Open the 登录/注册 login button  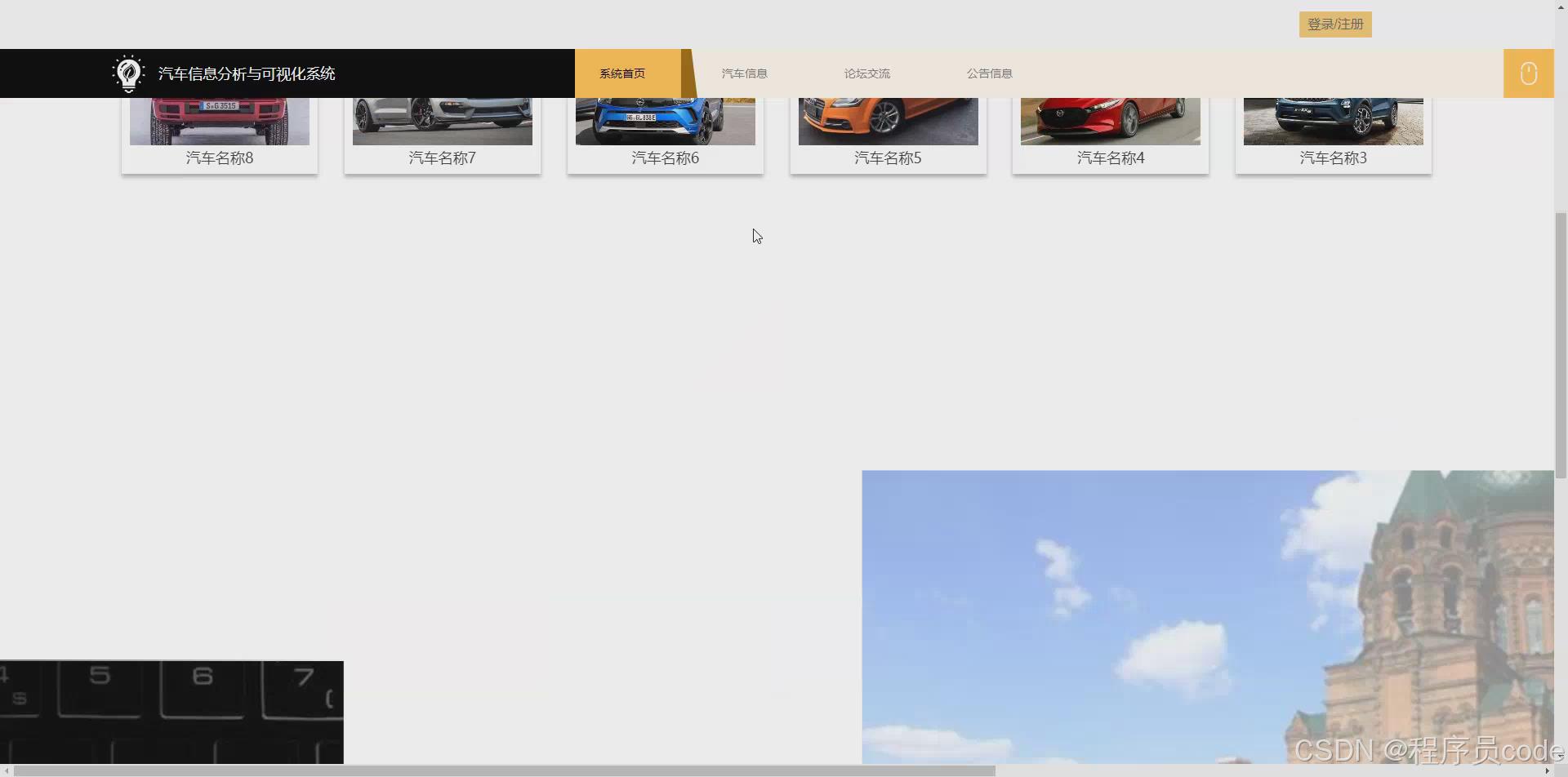(x=1335, y=24)
